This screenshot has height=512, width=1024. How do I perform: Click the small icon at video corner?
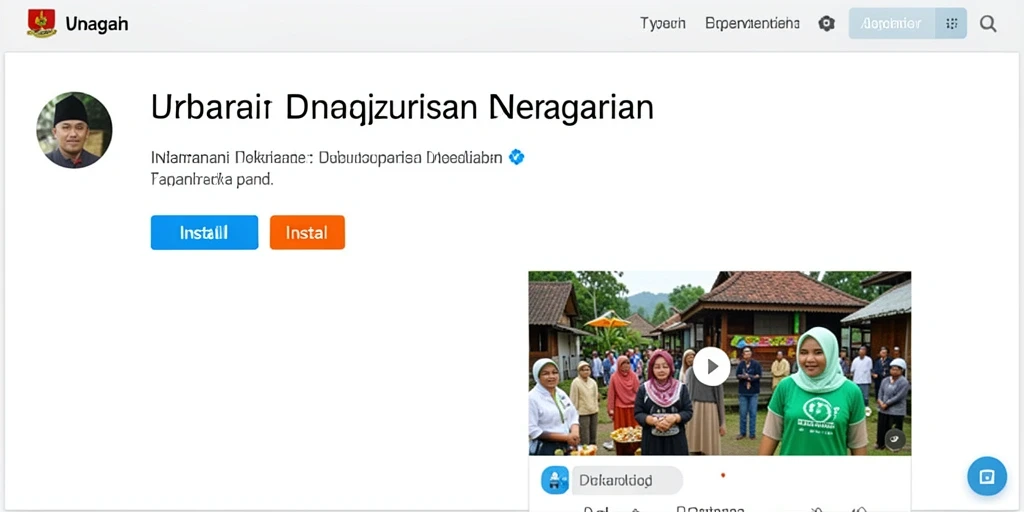[895, 440]
